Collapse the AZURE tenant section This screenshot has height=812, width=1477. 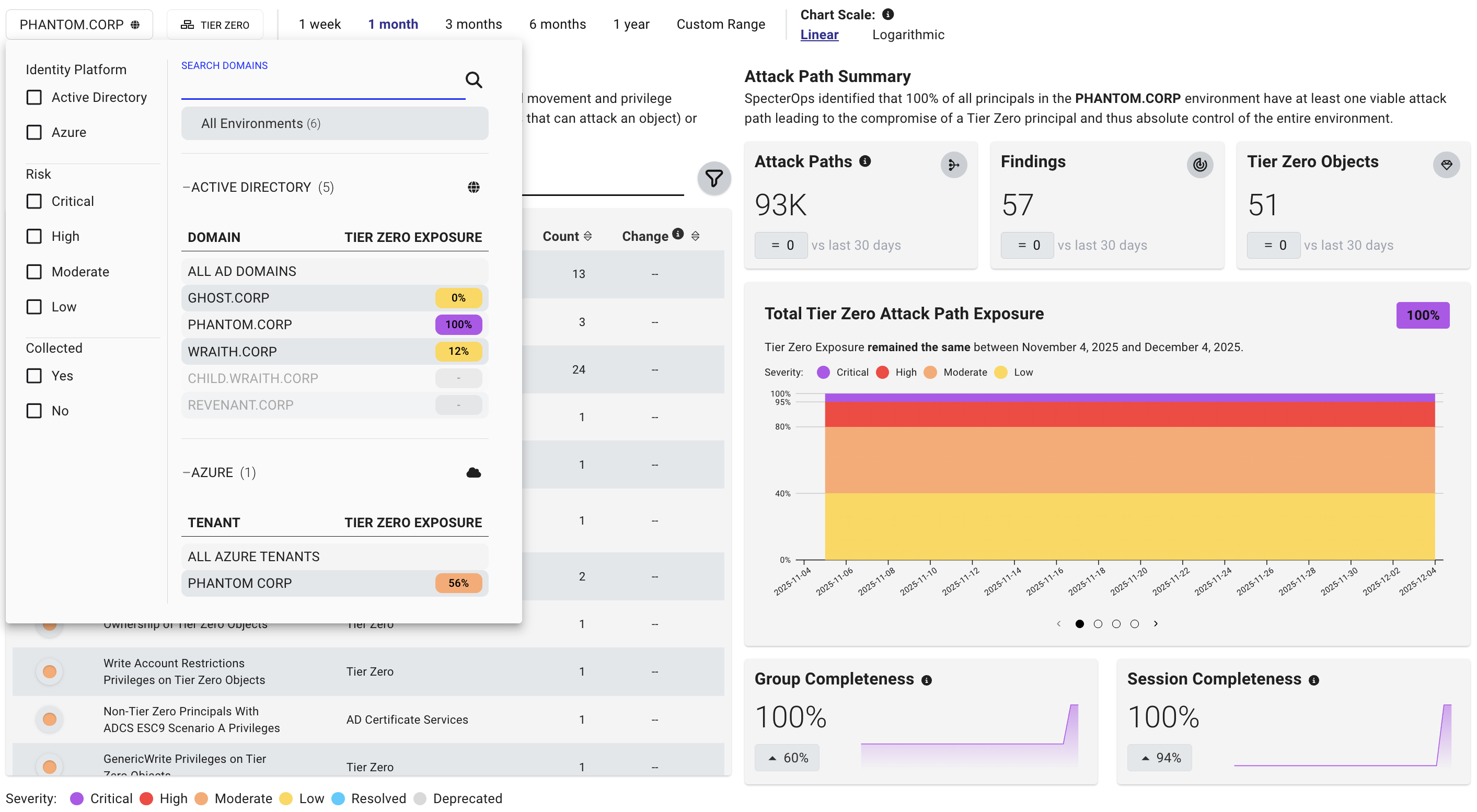(x=187, y=472)
